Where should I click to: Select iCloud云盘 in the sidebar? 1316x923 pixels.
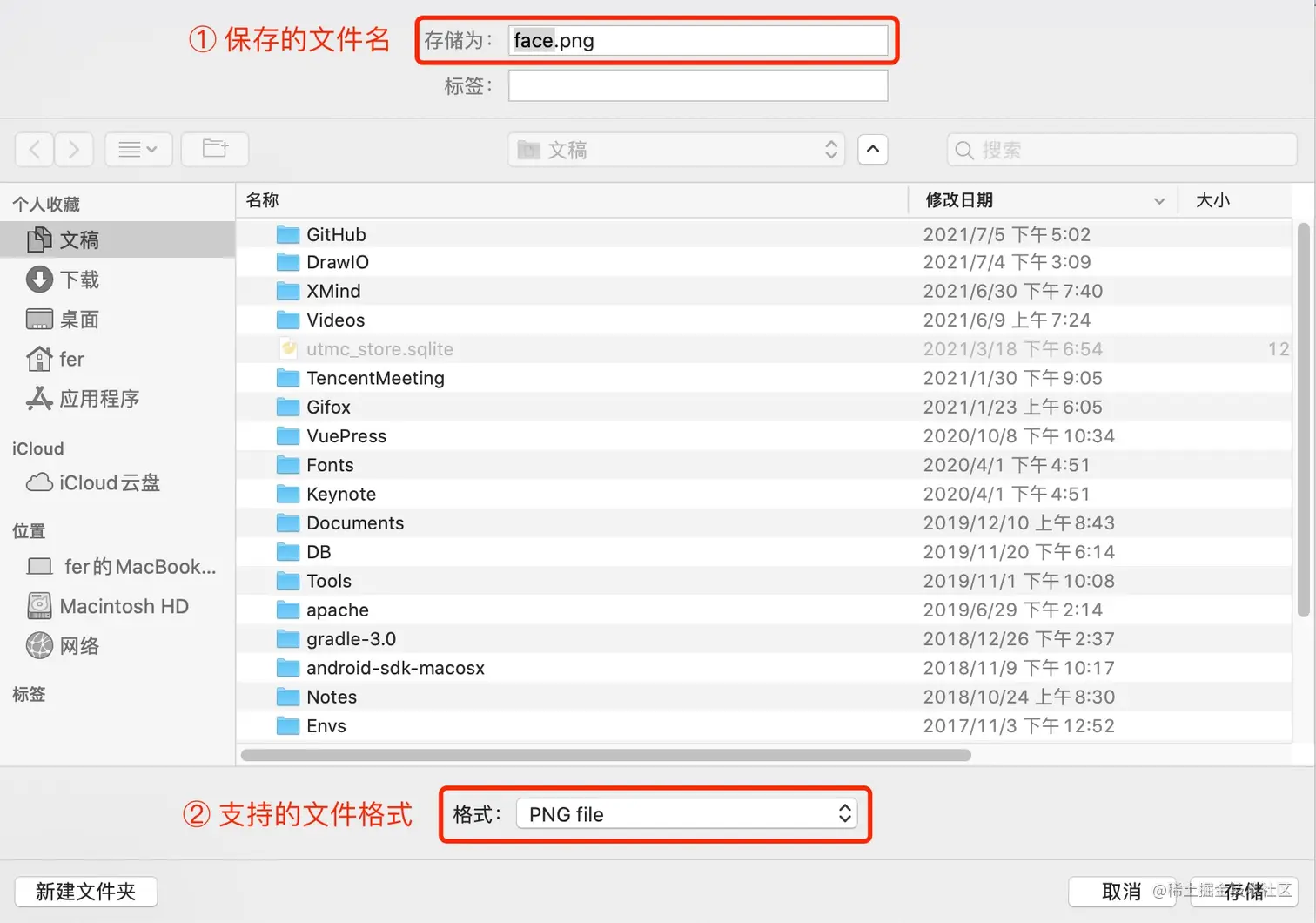pos(117,482)
